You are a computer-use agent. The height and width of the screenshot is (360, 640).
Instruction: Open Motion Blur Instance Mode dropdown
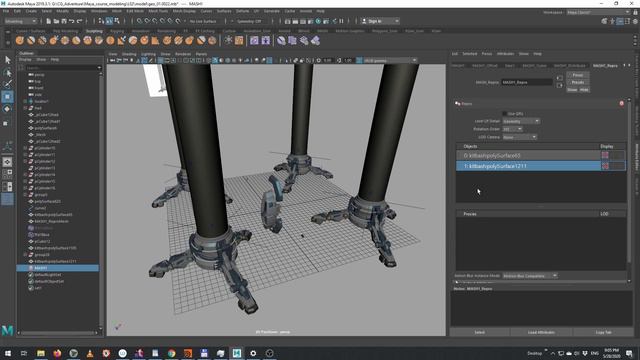530,276
